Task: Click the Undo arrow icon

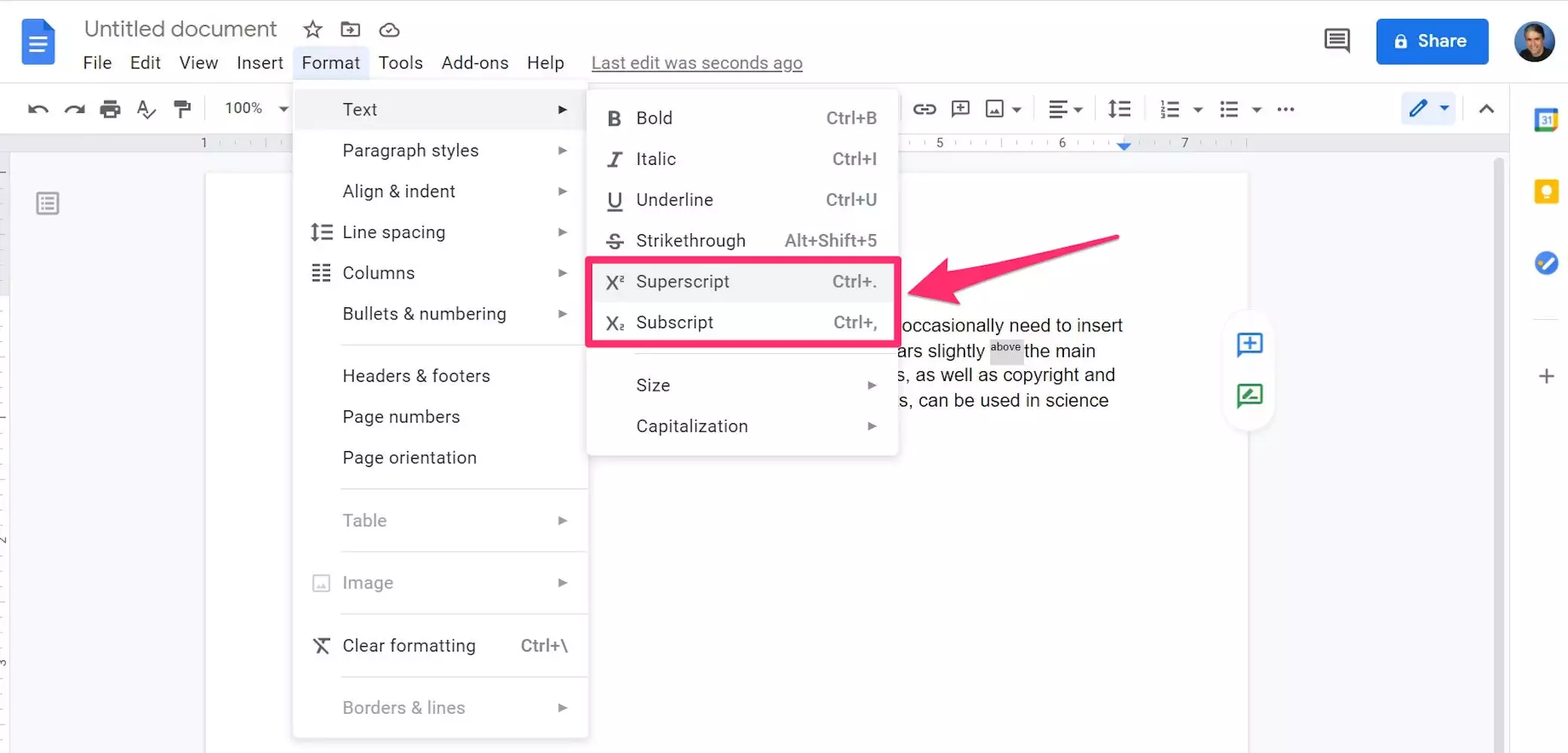Action: pyautogui.click(x=38, y=109)
